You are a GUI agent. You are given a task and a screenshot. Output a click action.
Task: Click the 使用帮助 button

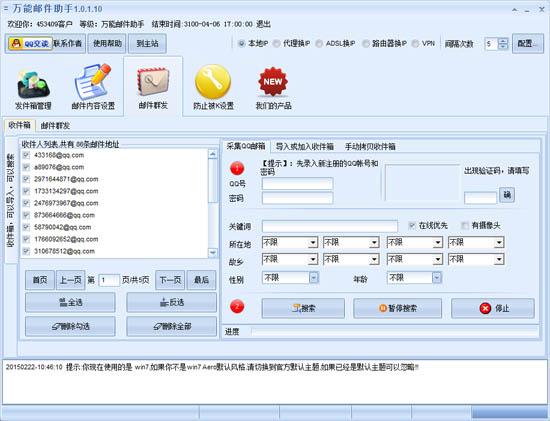point(107,44)
